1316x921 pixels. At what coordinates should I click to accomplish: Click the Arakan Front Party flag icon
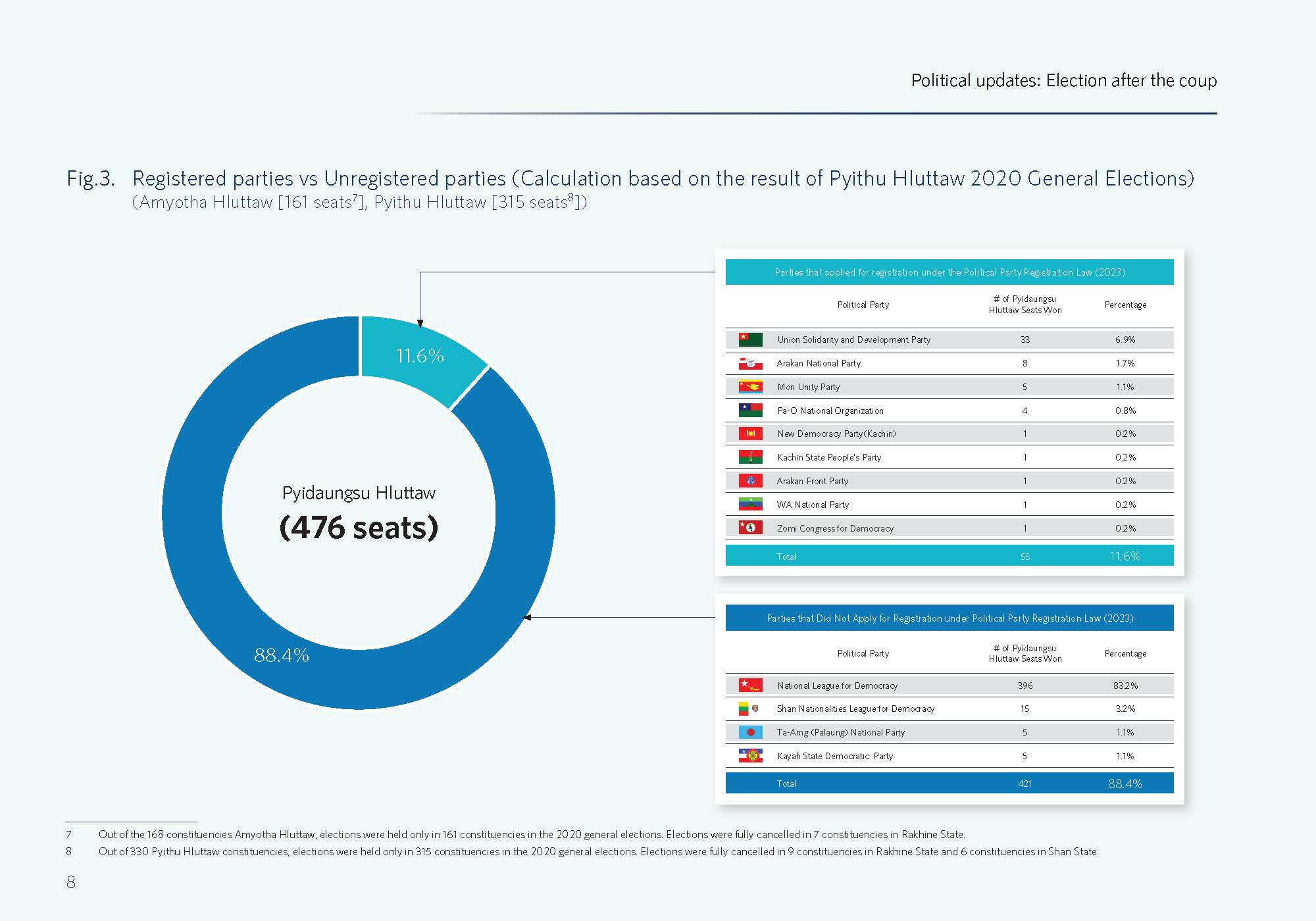pos(750,481)
